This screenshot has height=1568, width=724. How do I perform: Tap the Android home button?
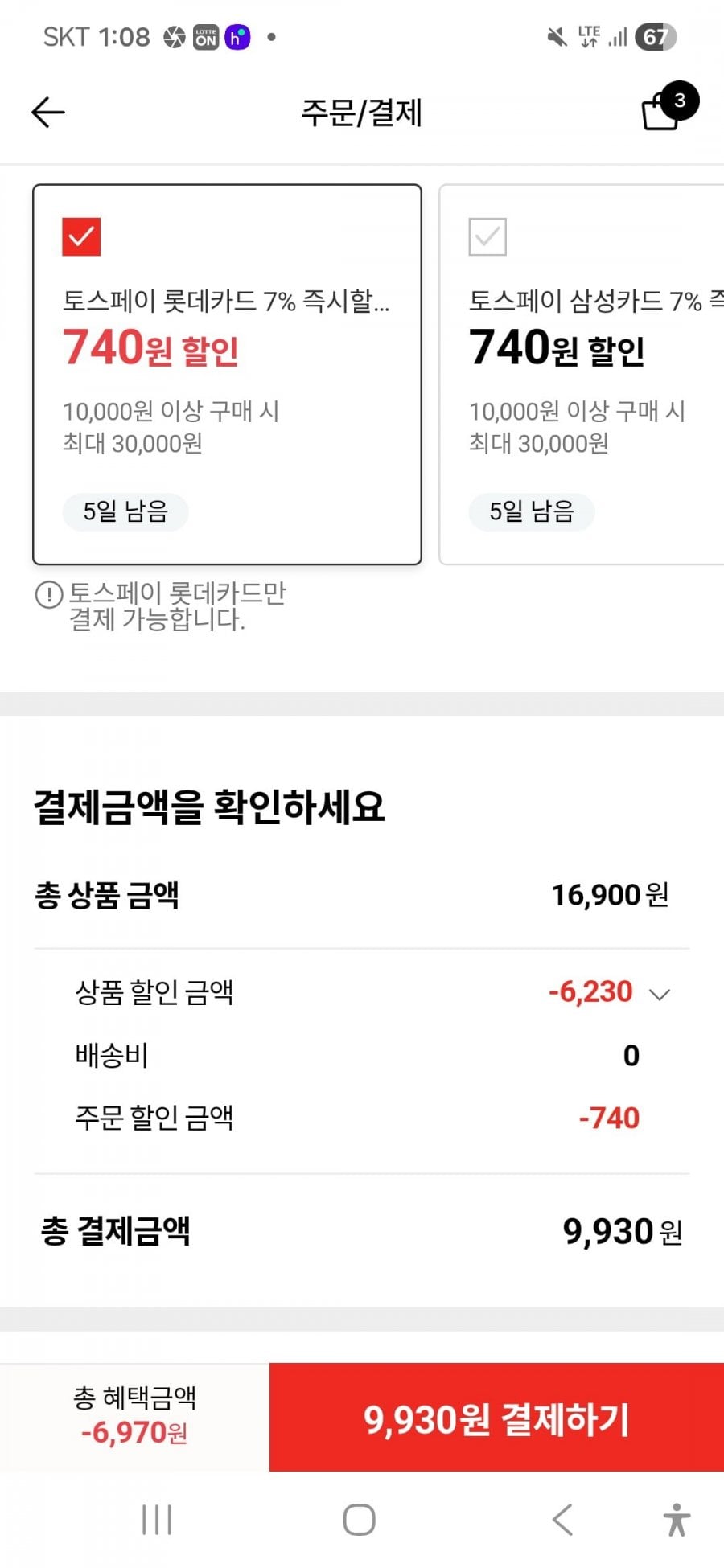click(x=359, y=1520)
